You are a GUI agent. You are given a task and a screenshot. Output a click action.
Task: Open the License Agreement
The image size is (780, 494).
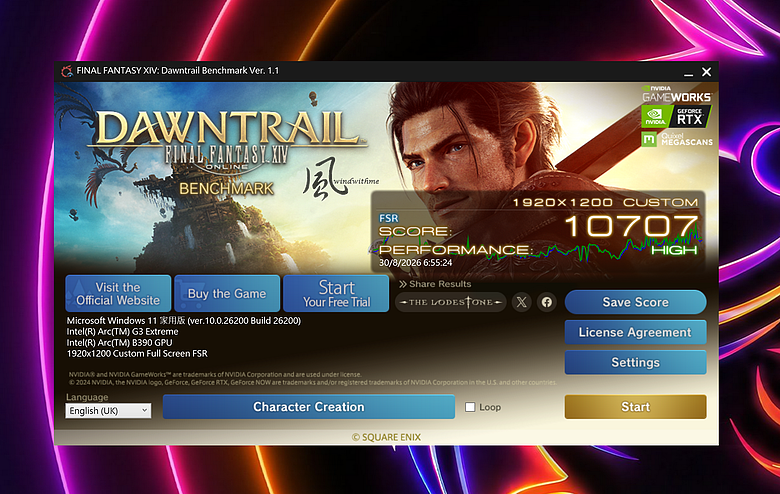point(635,332)
